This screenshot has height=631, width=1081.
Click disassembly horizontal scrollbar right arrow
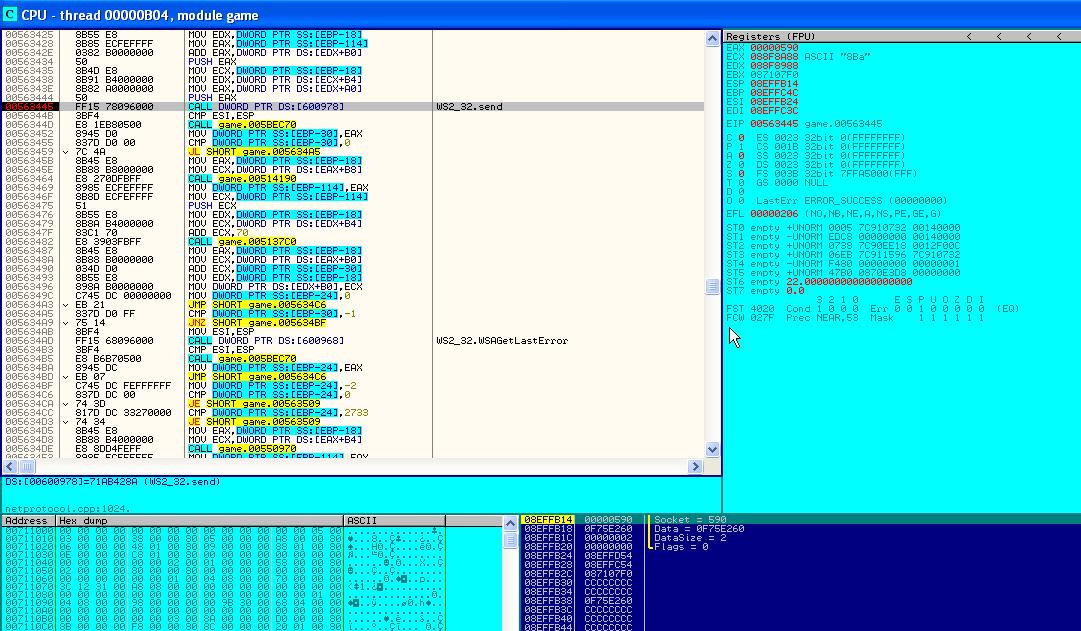(696, 467)
